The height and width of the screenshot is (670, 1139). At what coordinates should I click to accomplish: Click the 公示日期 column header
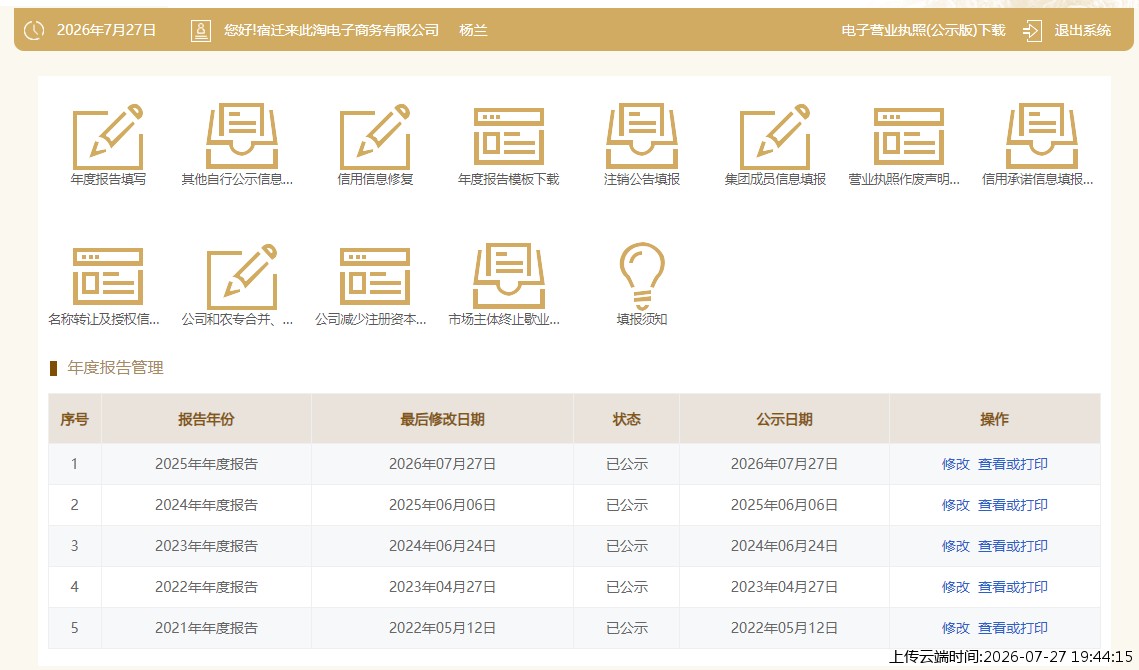tap(785, 419)
